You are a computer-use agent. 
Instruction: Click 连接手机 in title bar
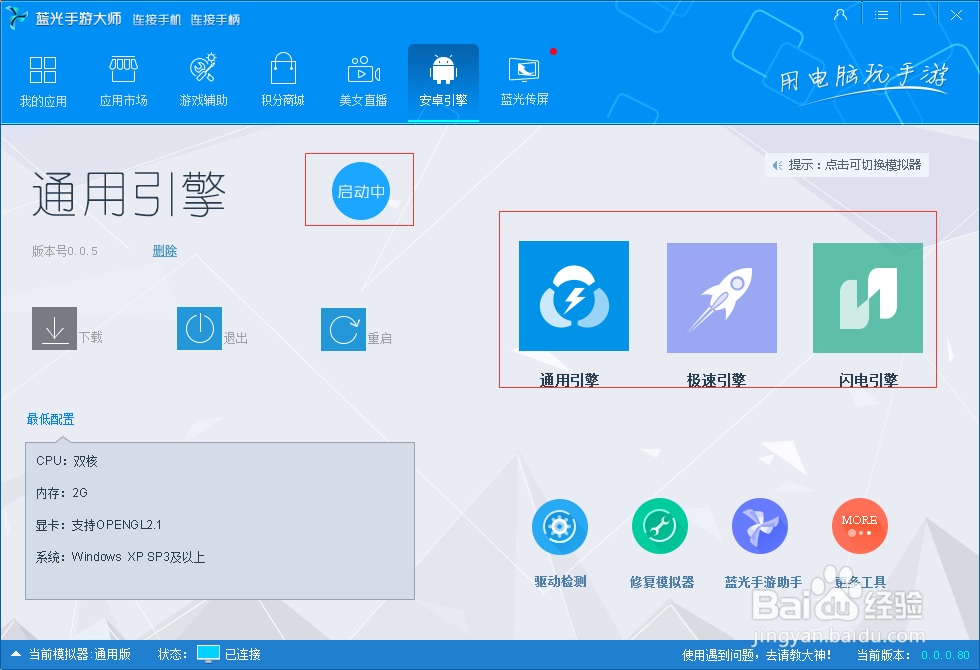[x=157, y=20]
